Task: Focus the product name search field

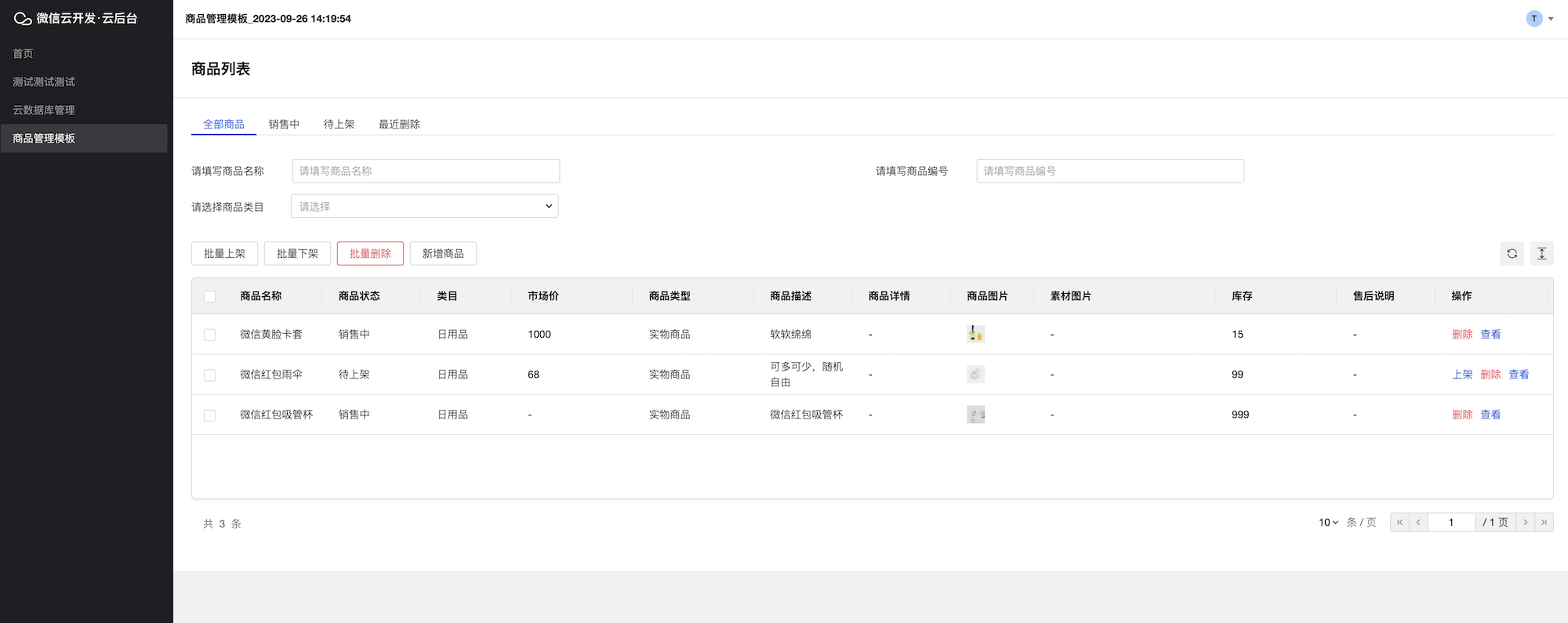Action: [426, 171]
